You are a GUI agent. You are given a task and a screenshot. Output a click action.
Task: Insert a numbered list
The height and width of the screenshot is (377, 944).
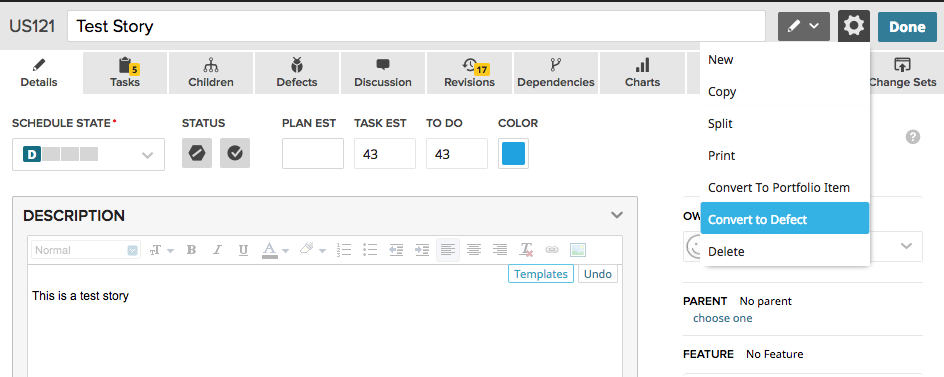344,250
